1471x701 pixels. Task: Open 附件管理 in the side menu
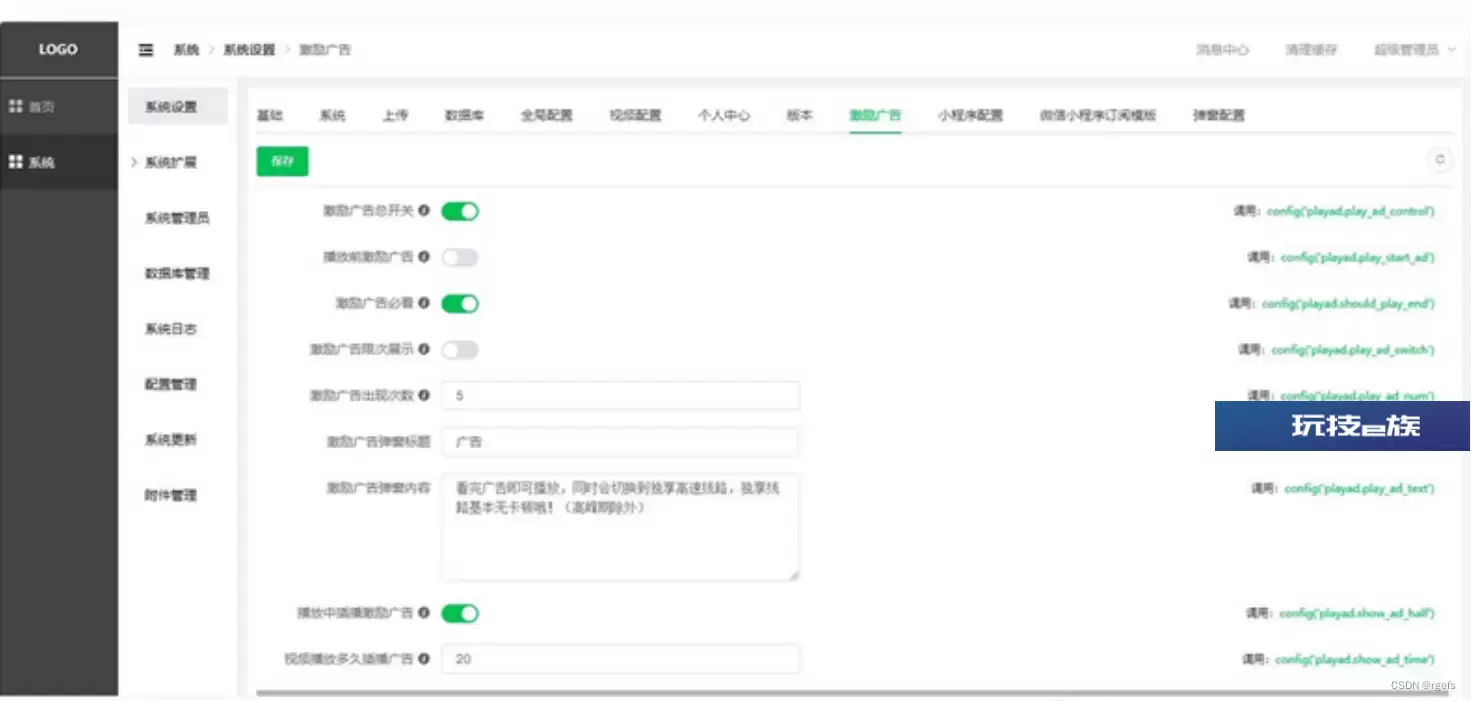pos(171,495)
